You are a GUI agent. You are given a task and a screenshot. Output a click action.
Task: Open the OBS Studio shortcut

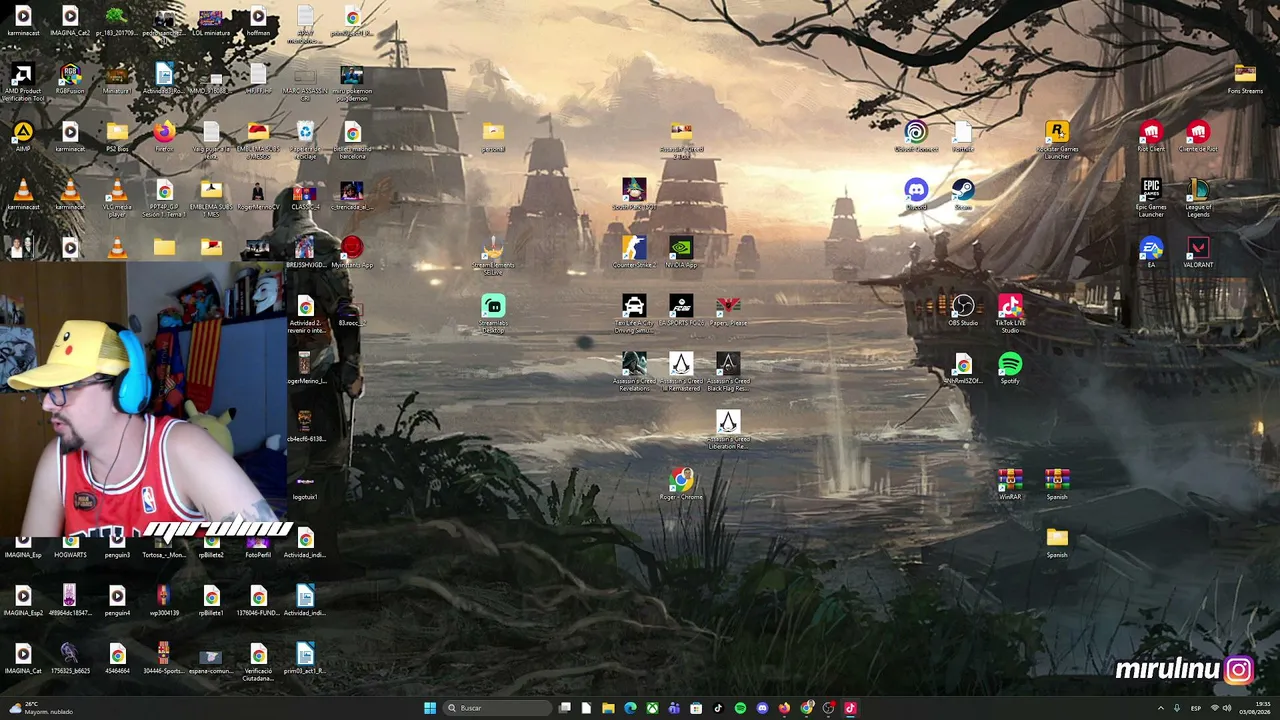coord(963,310)
